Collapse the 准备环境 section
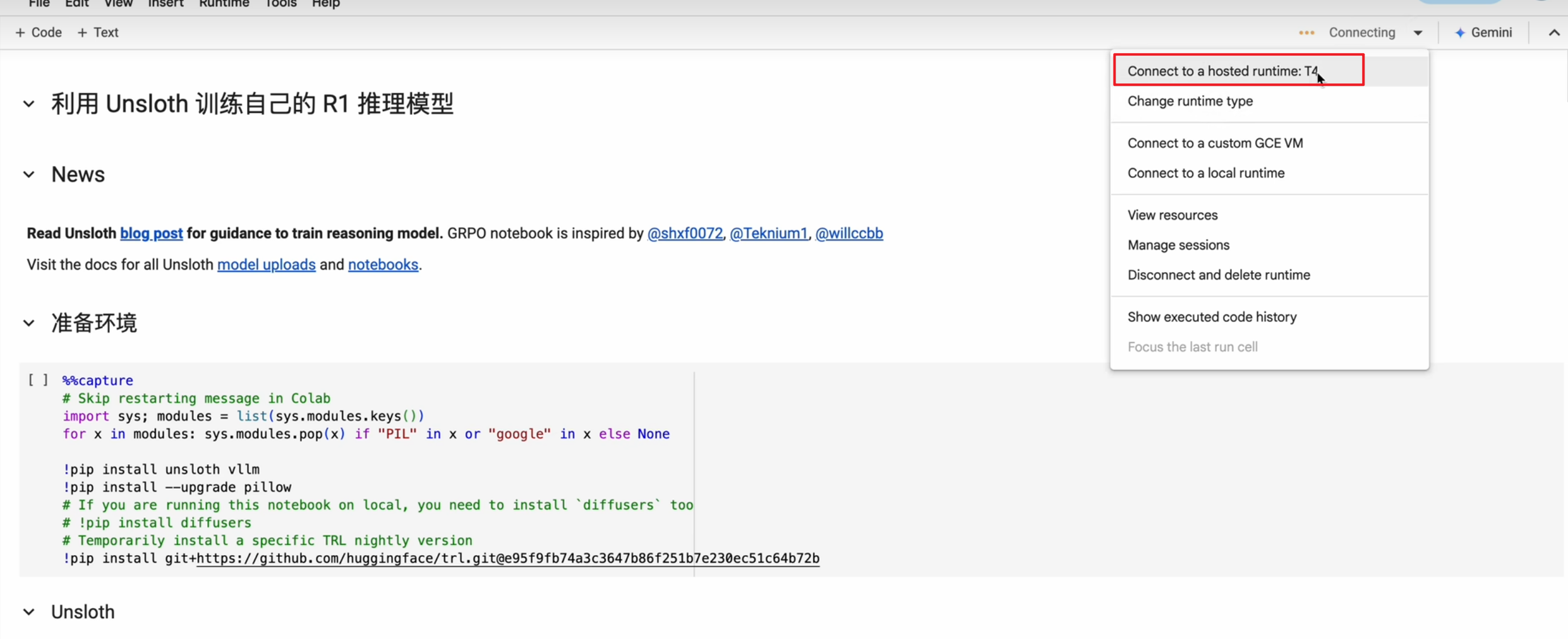The height and width of the screenshot is (639, 1568). pyautogui.click(x=29, y=323)
